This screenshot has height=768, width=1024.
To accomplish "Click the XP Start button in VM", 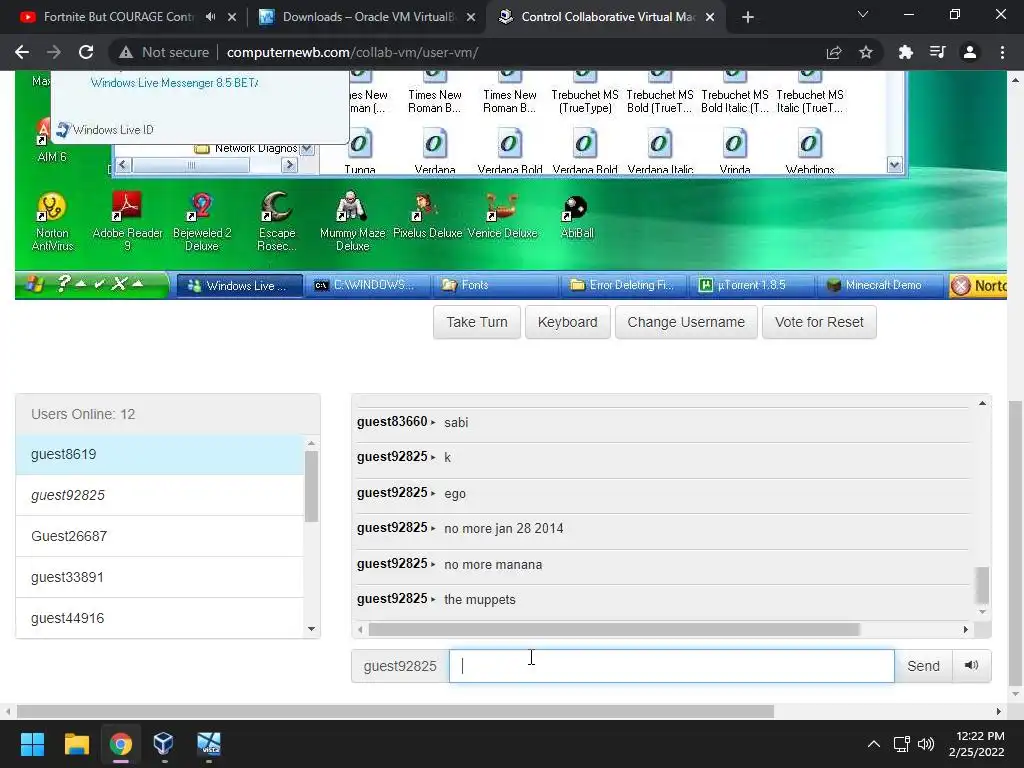I will (x=33, y=285).
